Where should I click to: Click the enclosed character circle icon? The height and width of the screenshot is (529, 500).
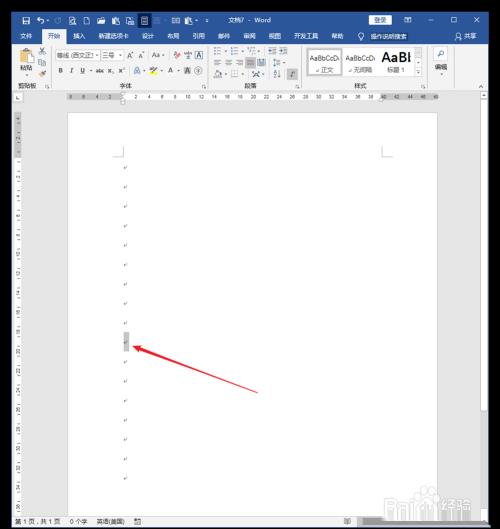point(199,71)
